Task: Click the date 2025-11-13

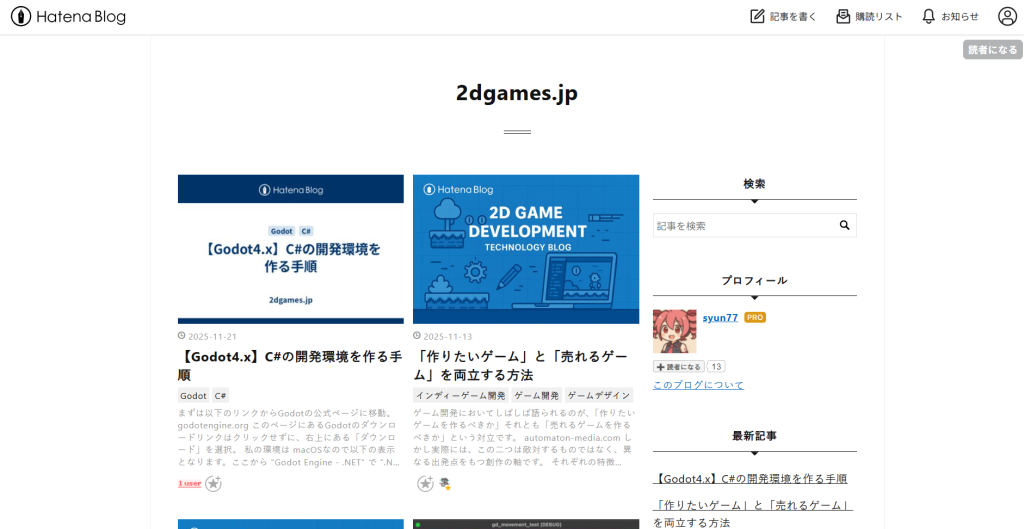Action: pyautogui.click(x=447, y=337)
